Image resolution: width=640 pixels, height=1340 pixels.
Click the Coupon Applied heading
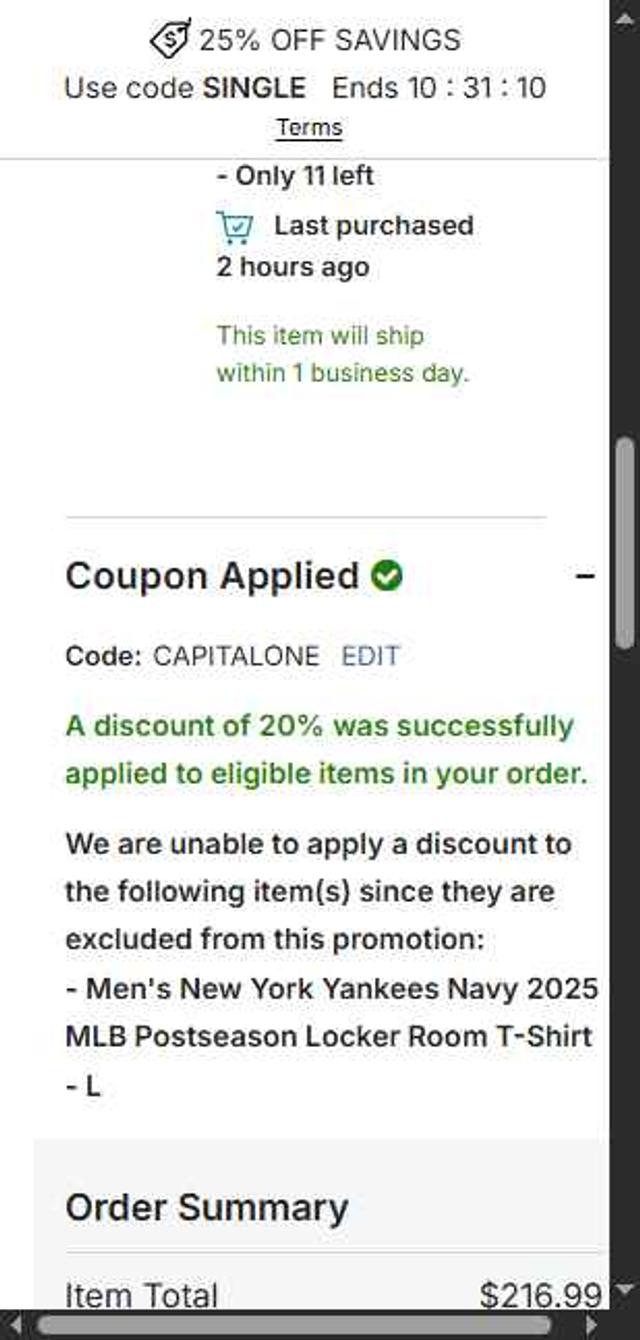211,576
